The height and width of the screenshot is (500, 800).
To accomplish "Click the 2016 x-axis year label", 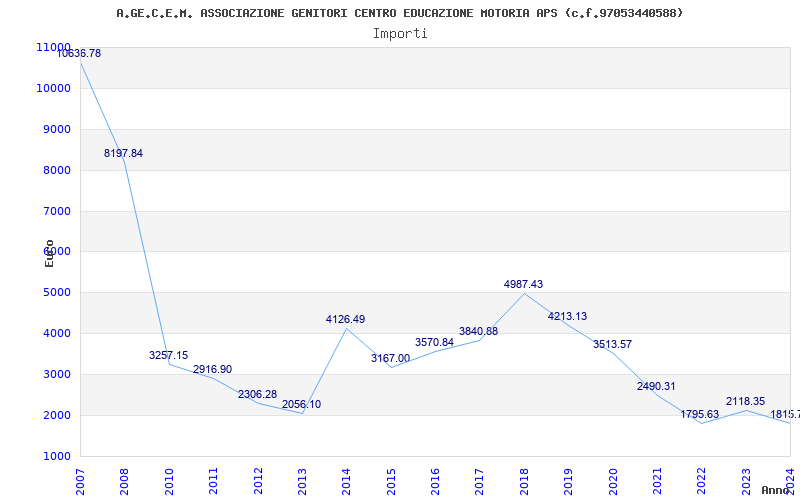I will (435, 481).
